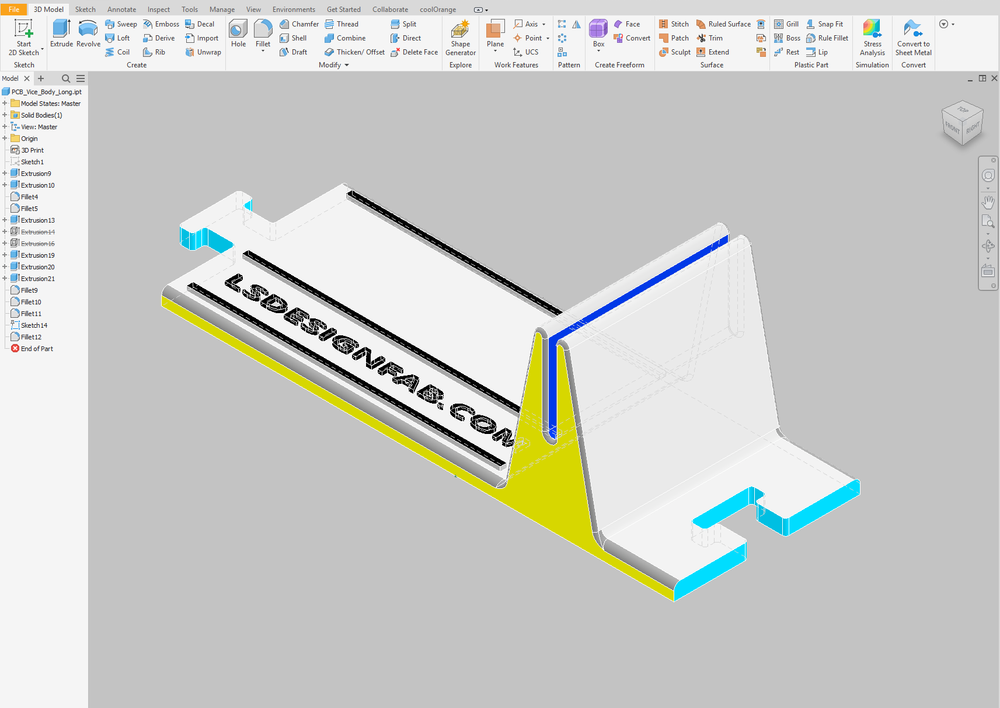Open Stress Analysis
This screenshot has height=708, width=1000.
point(872,38)
